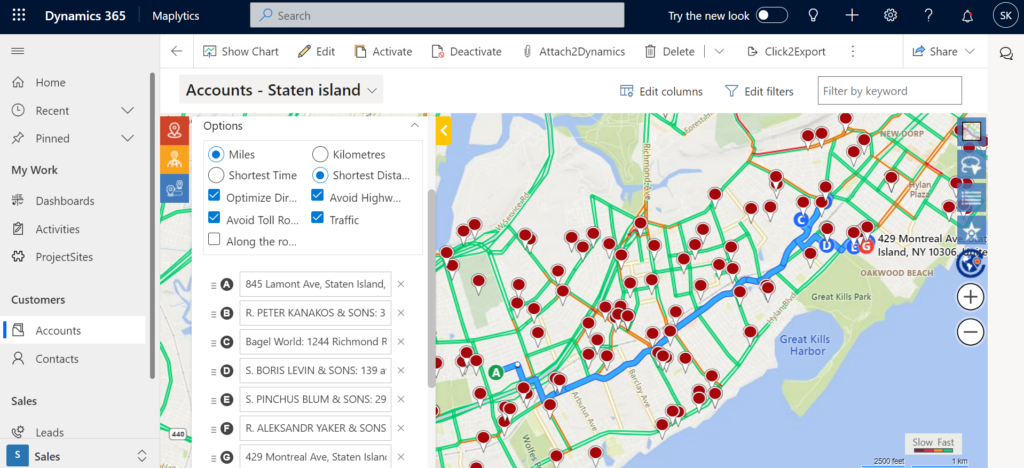Open the Accounts - Staten island view dropdown
Image resolution: width=1024 pixels, height=468 pixels.
[374, 91]
